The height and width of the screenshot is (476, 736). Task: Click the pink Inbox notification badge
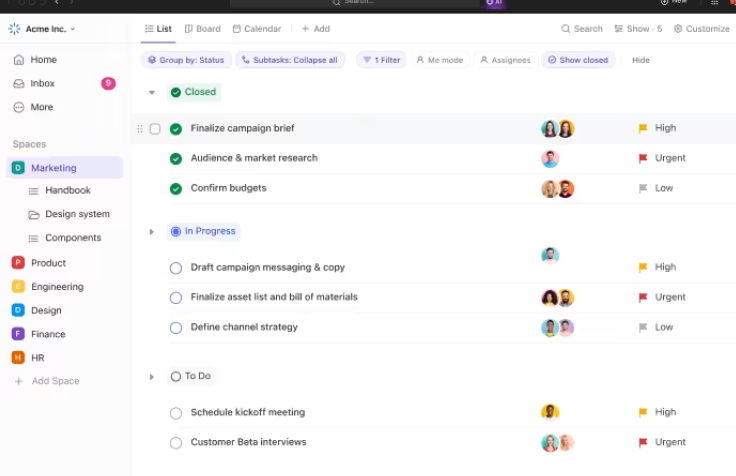tap(108, 84)
